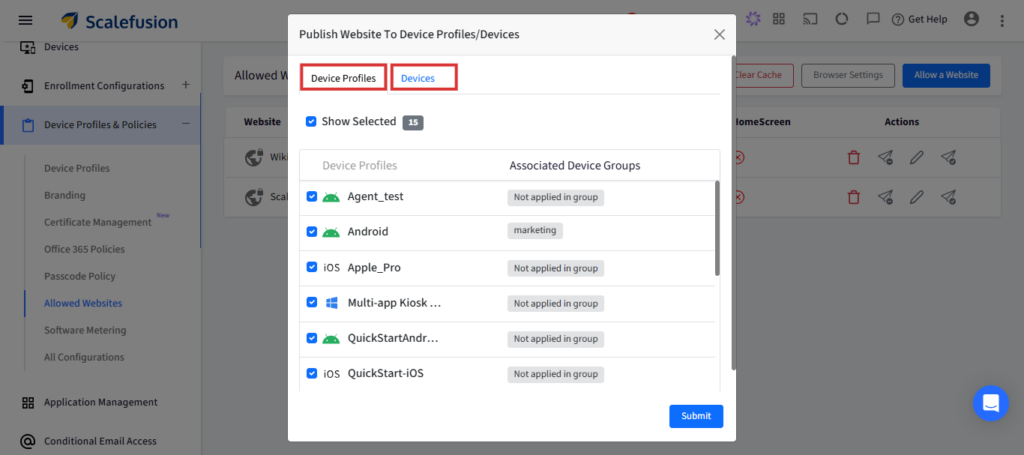The height and width of the screenshot is (455, 1024).
Task: Select Allowed Websites in sidebar
Action: click(x=83, y=304)
